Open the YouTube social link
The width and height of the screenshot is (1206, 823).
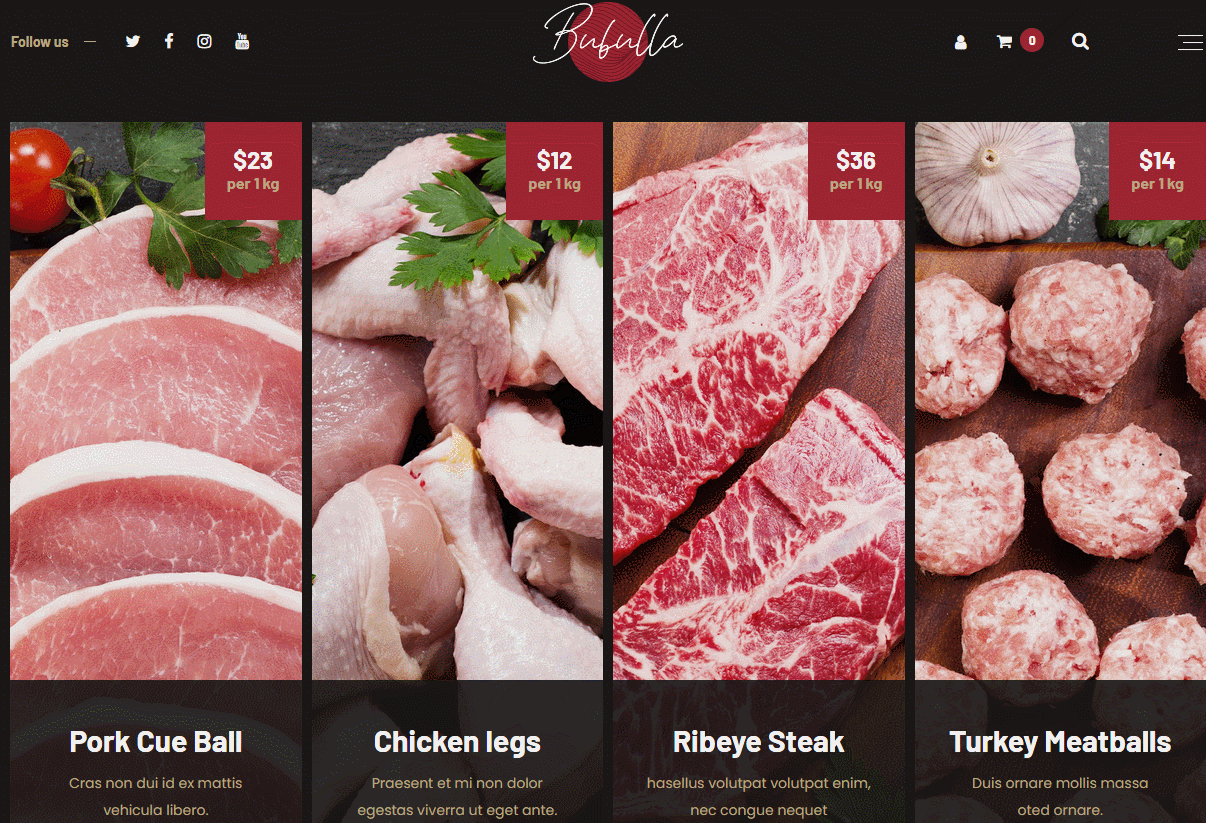pos(242,41)
